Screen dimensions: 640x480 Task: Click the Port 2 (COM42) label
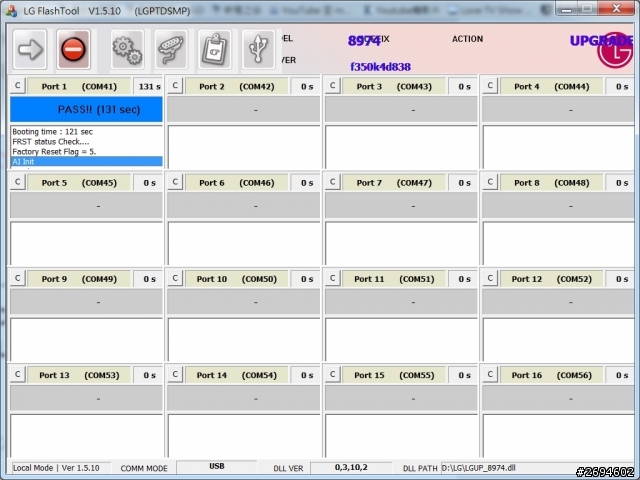point(236,87)
